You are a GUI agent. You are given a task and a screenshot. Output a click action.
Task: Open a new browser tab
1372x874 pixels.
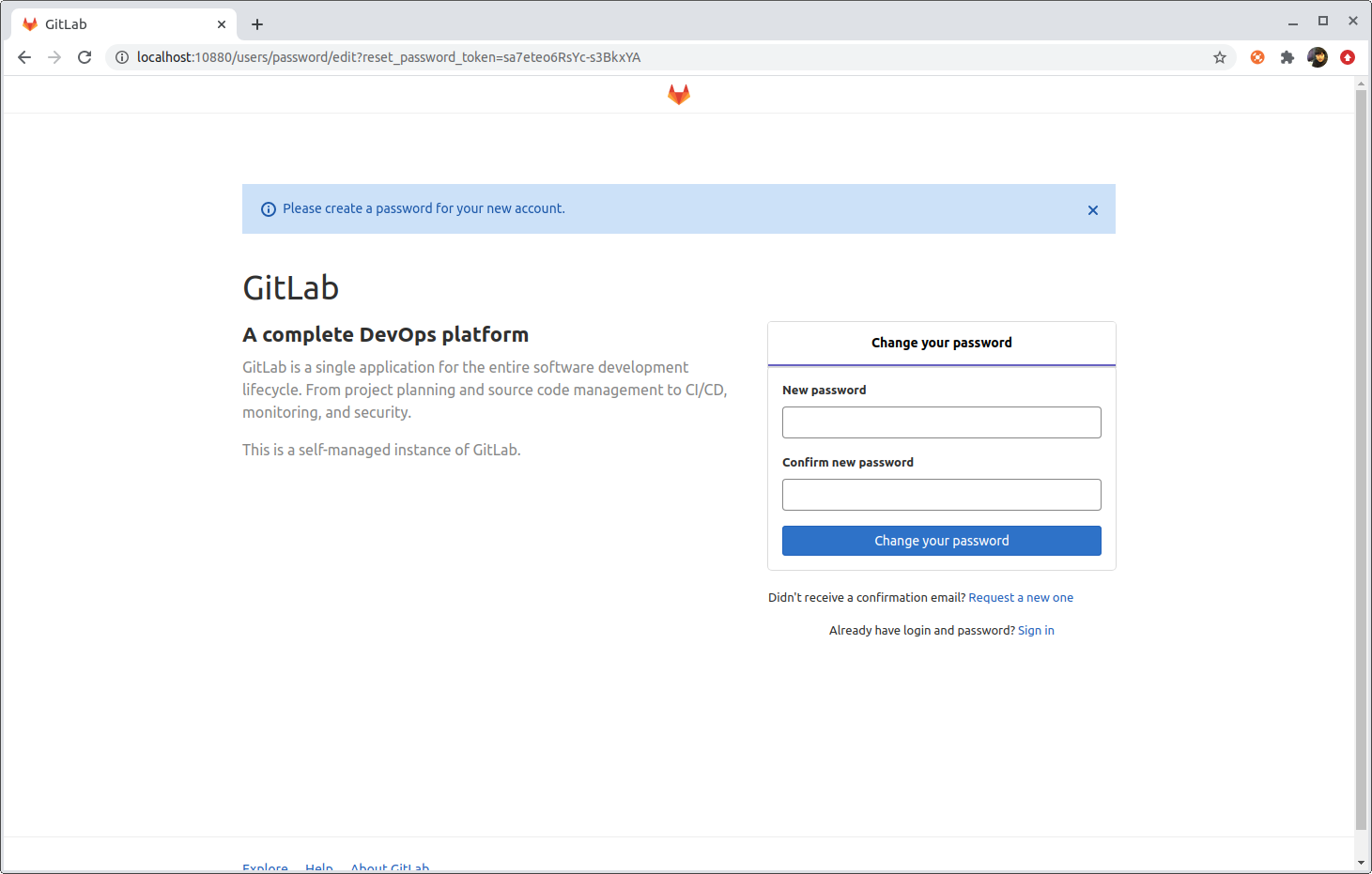coord(257,24)
